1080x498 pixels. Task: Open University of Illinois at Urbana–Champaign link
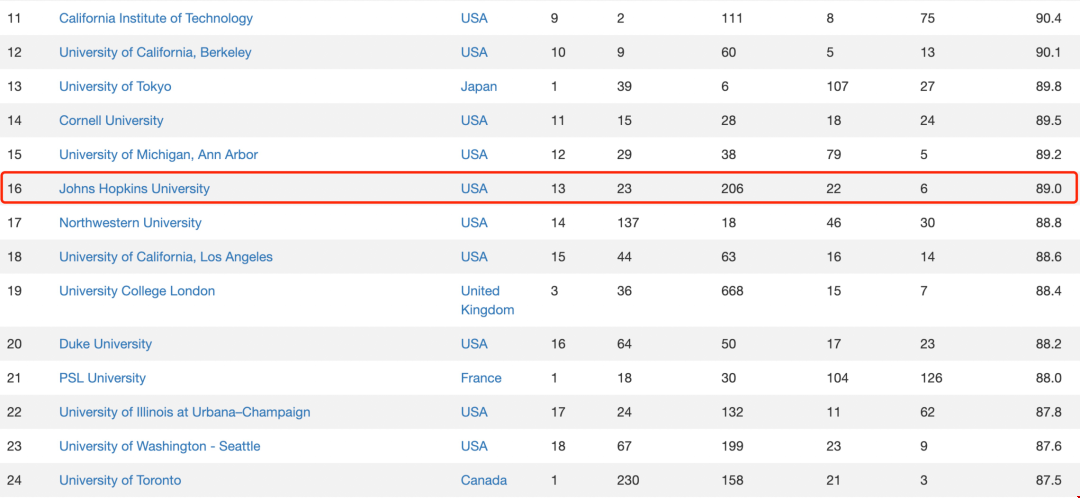185,412
